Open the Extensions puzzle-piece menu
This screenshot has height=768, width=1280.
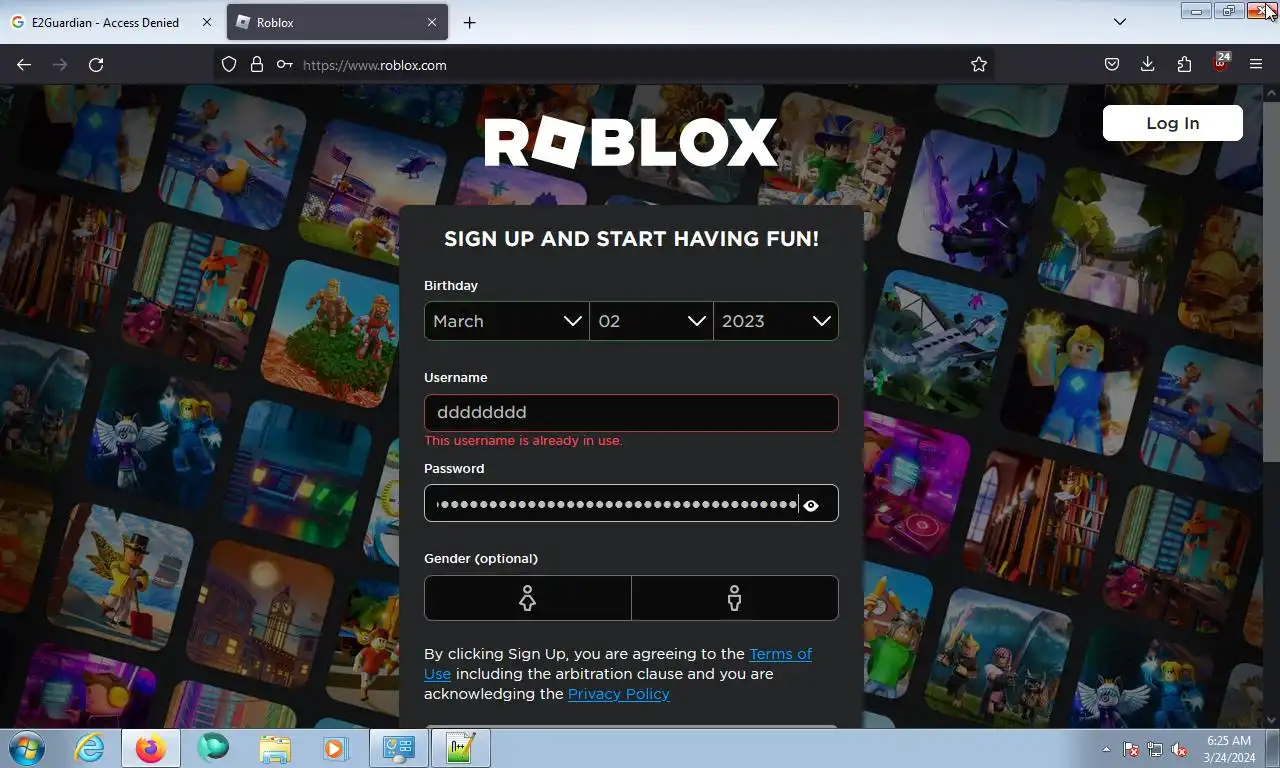tap(1184, 64)
